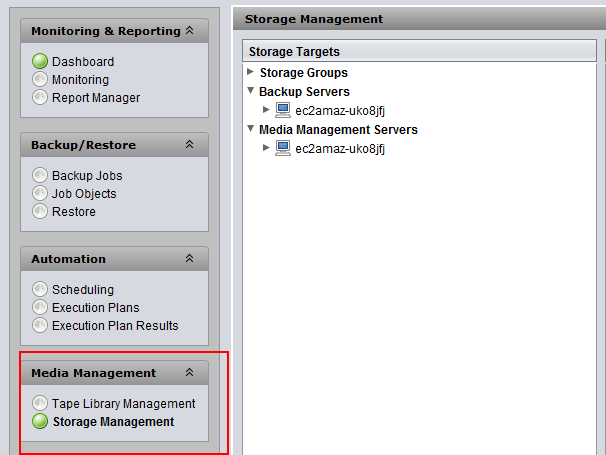The image size is (606, 455).
Task: Collapse the Backup/Restore panel chevron
Action: pyautogui.click(x=189, y=145)
